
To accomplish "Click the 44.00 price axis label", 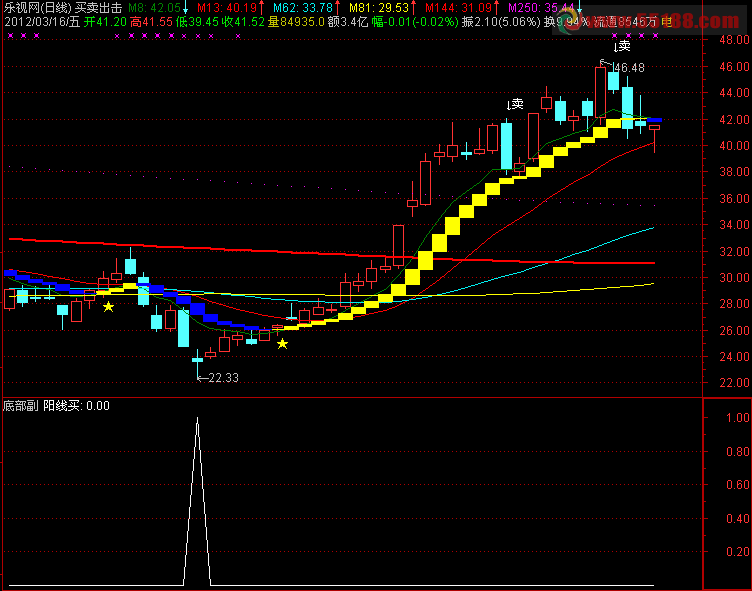I will coord(734,93).
